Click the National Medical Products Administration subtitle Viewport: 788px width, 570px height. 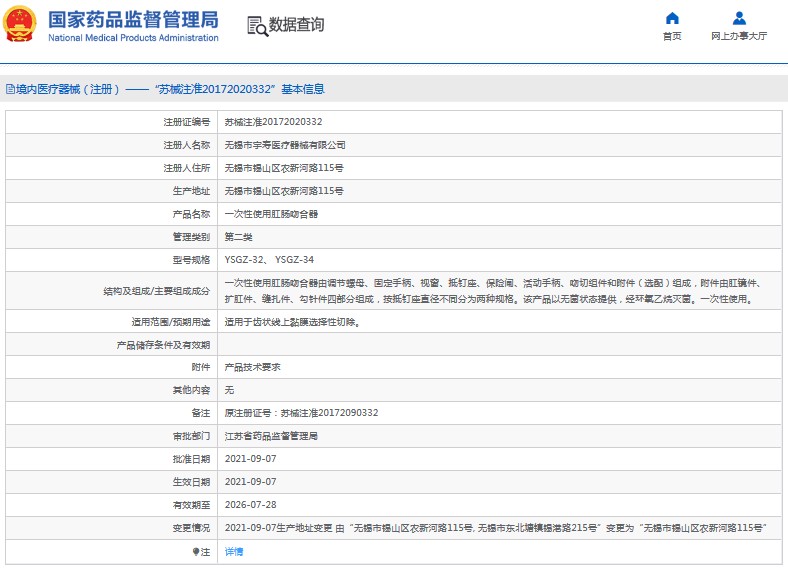pyautogui.click(x=132, y=38)
